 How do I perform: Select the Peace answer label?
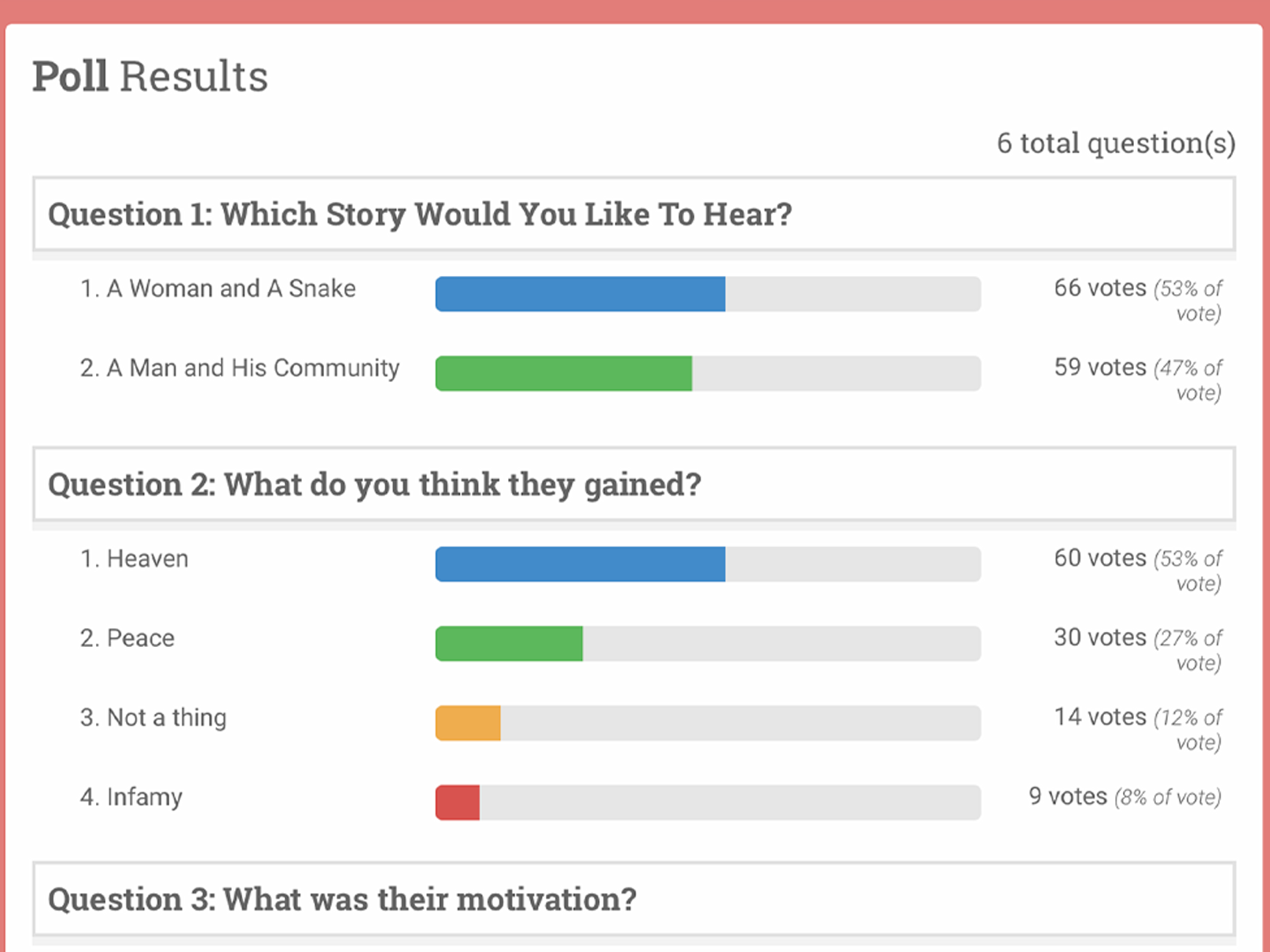point(127,638)
